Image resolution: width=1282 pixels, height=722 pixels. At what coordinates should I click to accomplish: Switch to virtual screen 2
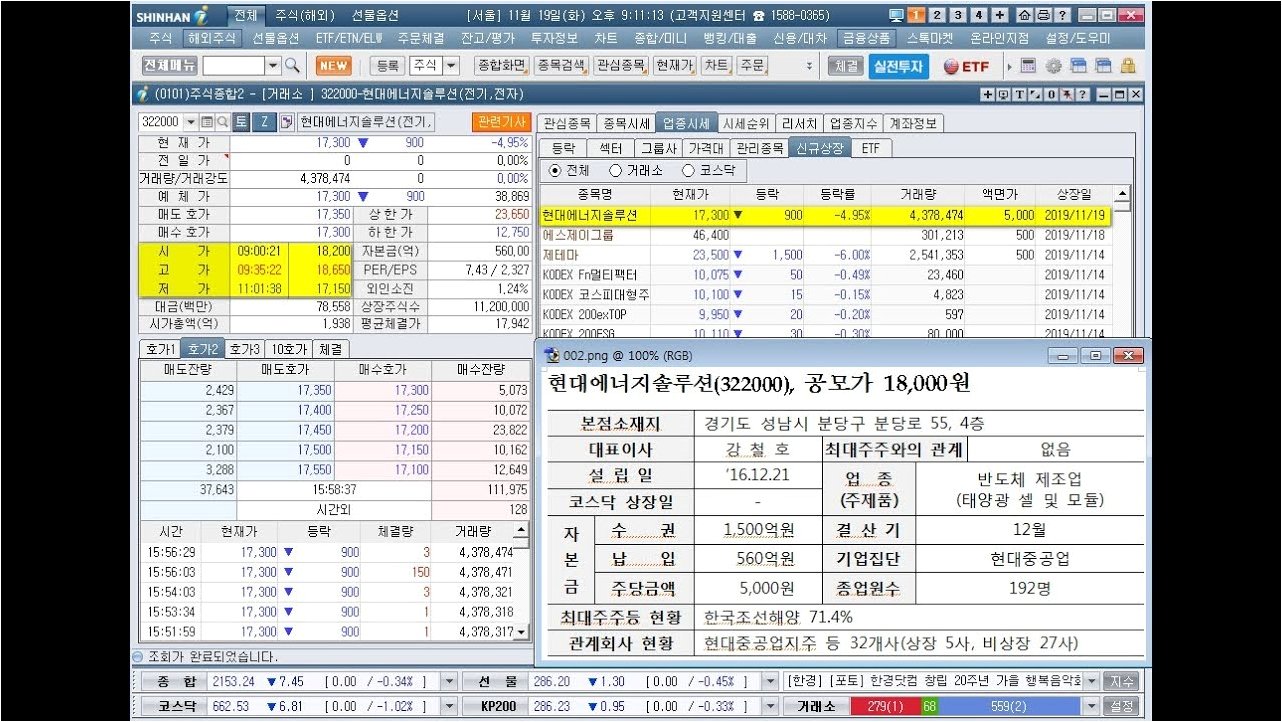tap(936, 15)
